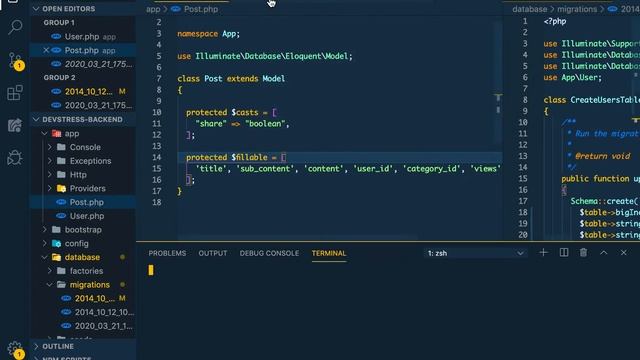Open the Manage gear icon
The height and width of the screenshot is (360, 640).
[x=16, y=350]
